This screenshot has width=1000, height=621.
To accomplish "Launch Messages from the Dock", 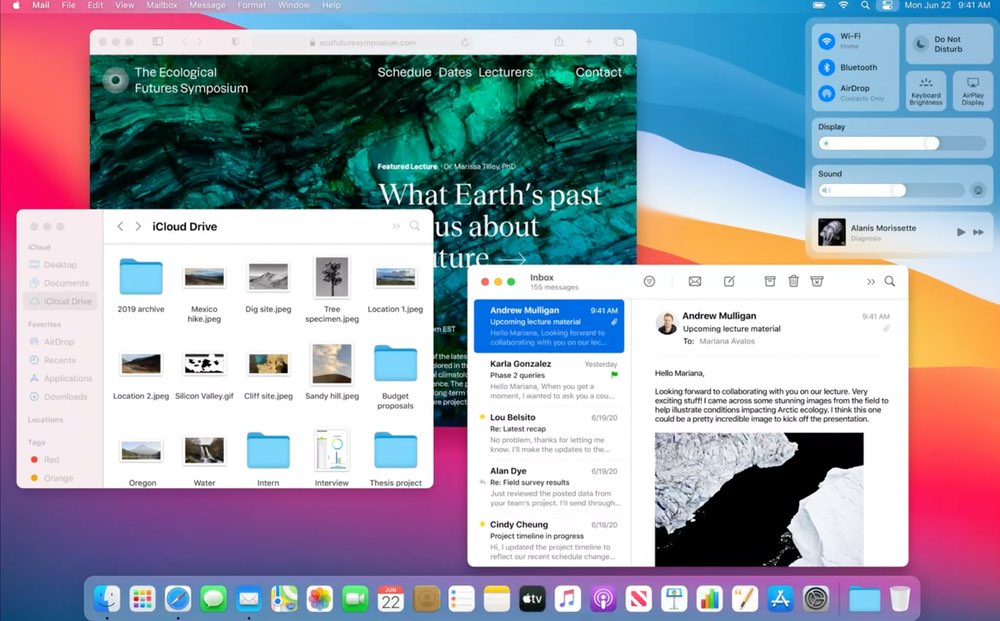I will [x=214, y=599].
